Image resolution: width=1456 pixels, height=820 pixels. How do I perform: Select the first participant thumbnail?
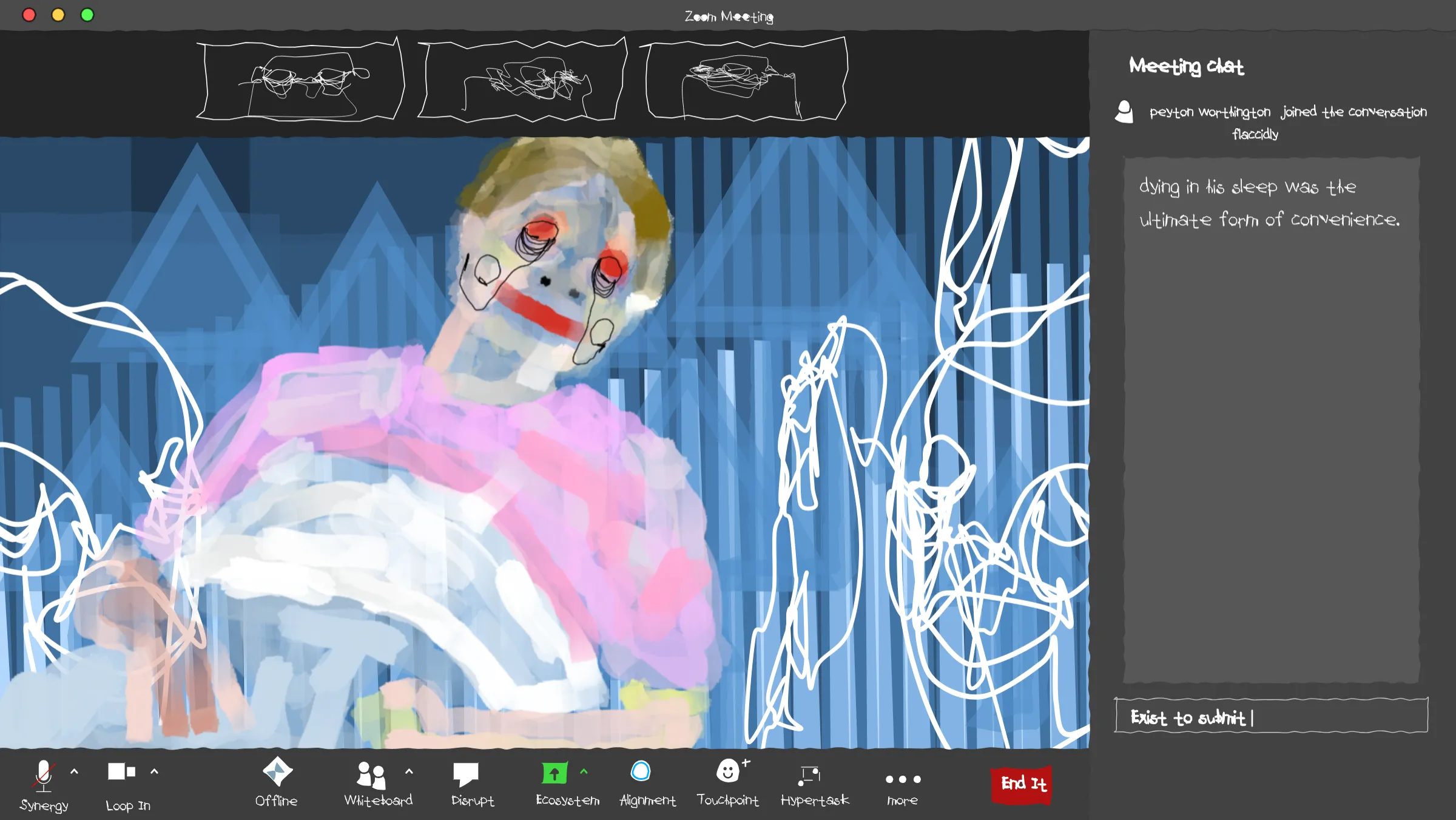tap(300, 80)
